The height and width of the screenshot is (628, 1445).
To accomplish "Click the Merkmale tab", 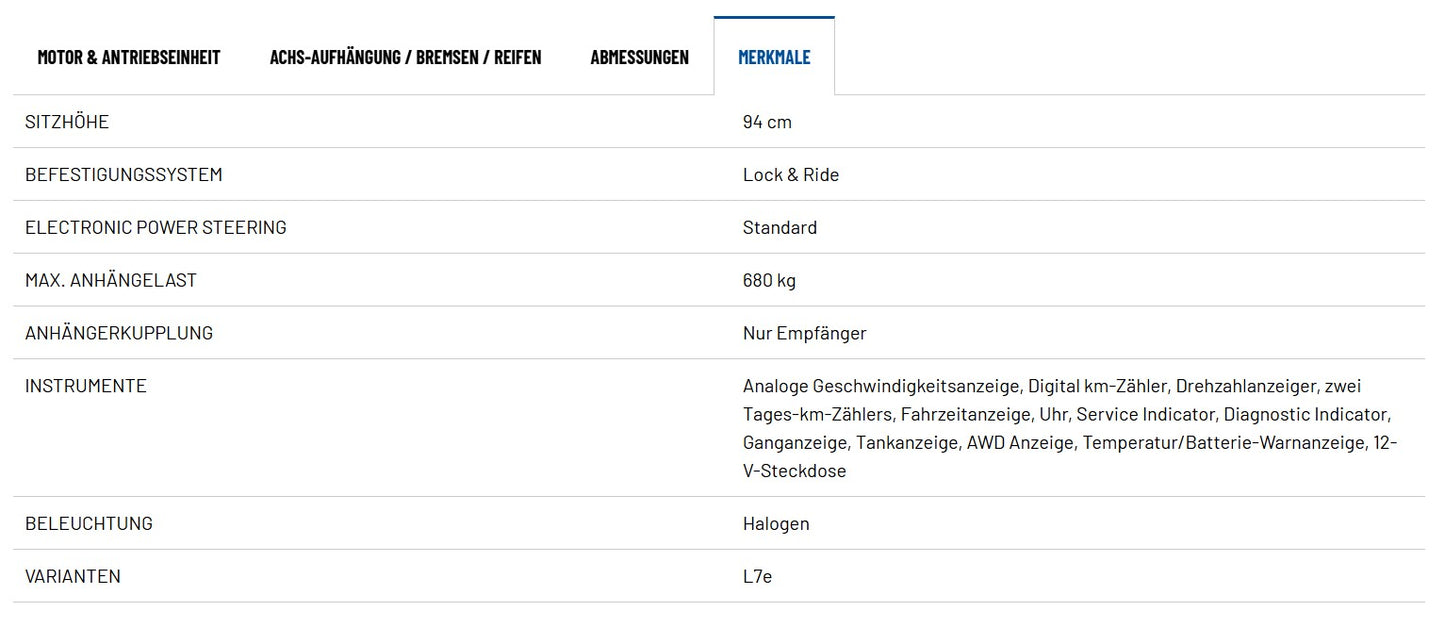I will tap(774, 57).
